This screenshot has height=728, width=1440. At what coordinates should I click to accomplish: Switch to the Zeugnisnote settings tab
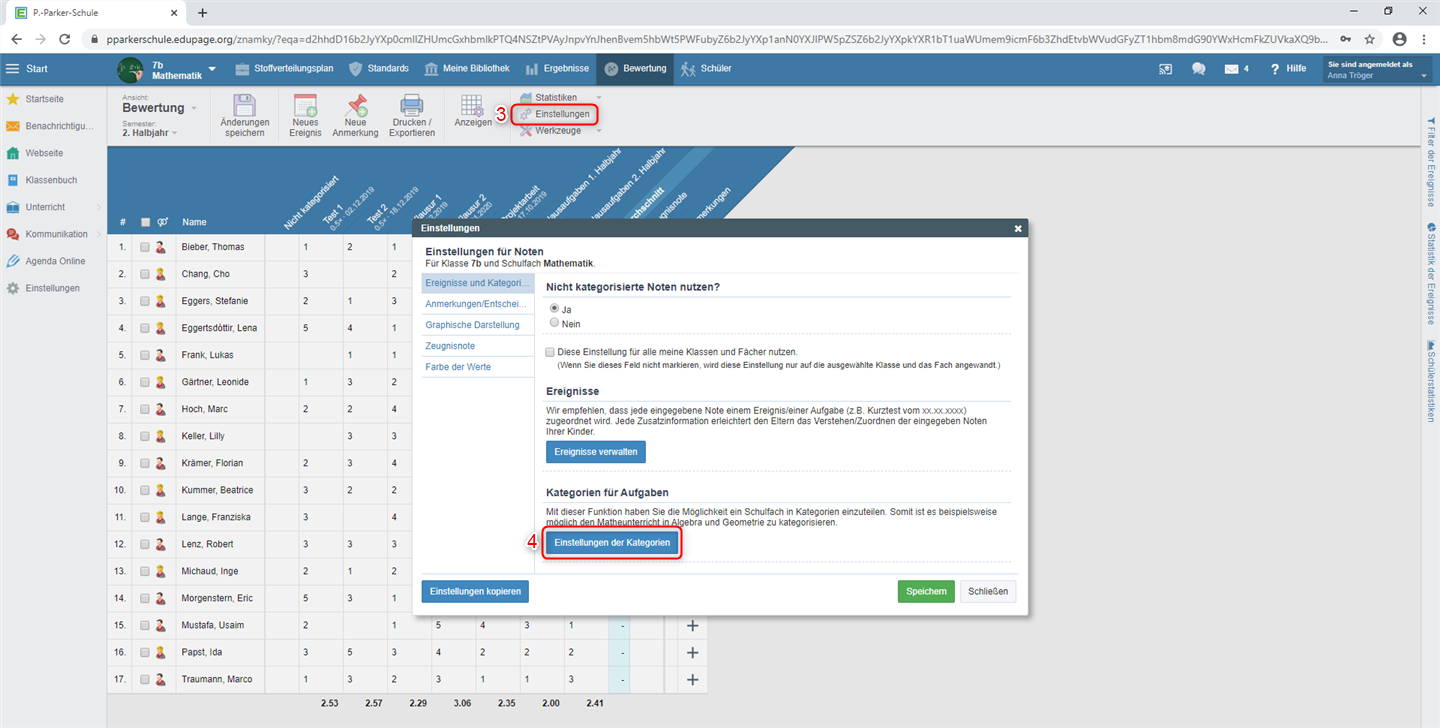click(450, 346)
